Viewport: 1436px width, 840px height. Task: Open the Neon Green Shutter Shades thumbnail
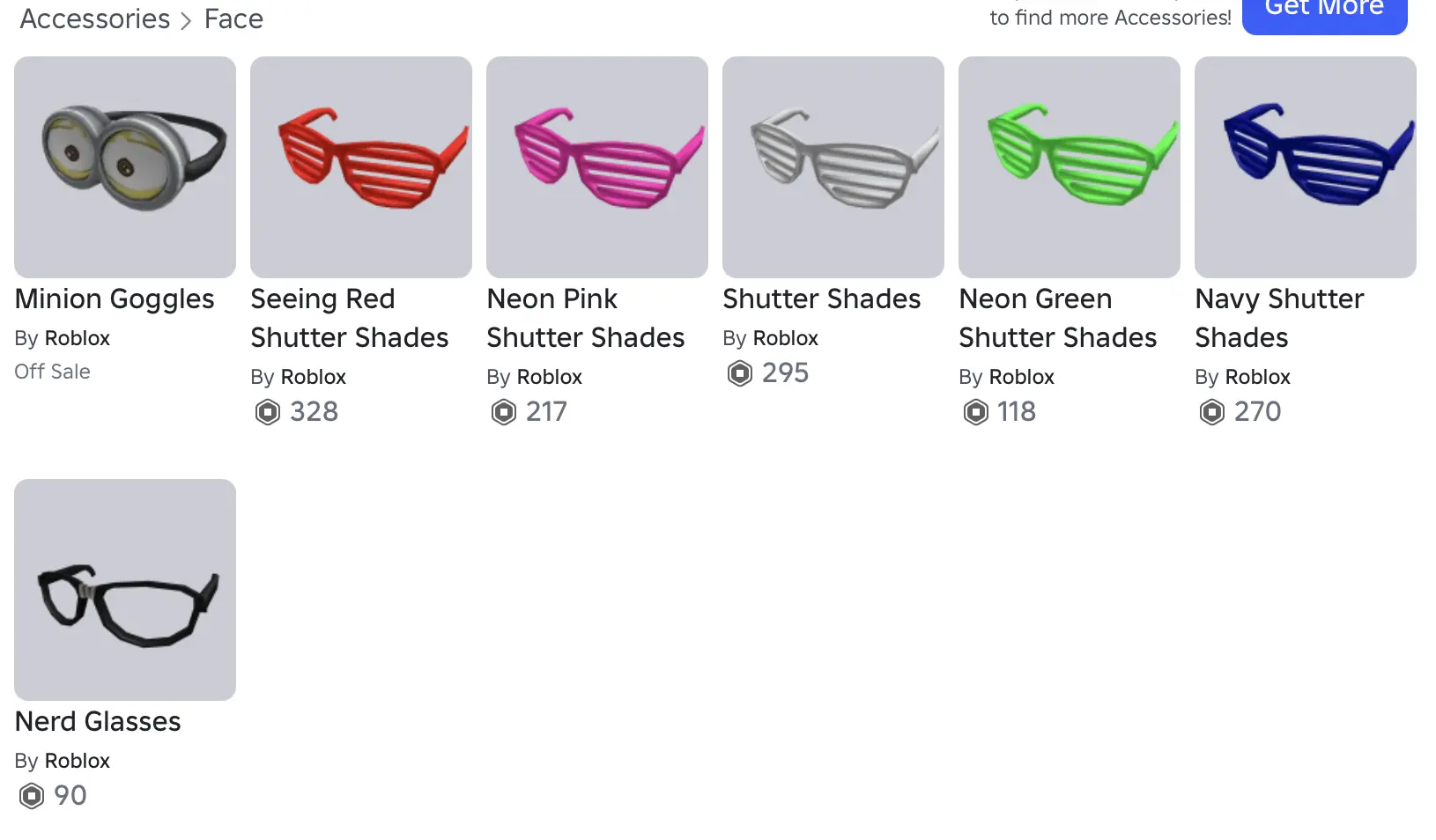pyautogui.click(x=1070, y=167)
